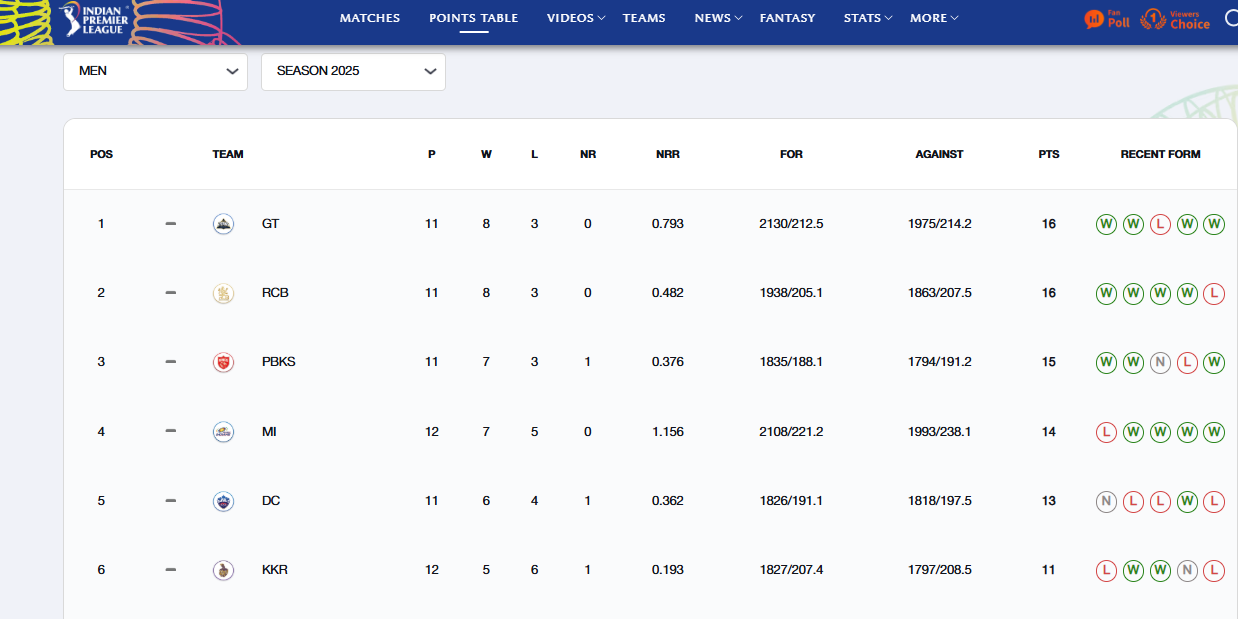This screenshot has width=1238, height=619.
Task: Open the Viewers Choice icon
Action: [x=1176, y=19]
